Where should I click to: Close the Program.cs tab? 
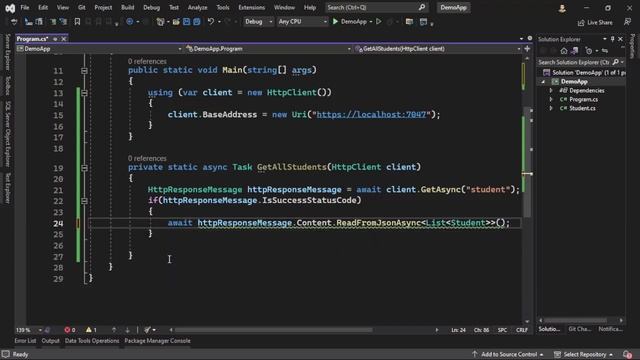click(x=64, y=39)
